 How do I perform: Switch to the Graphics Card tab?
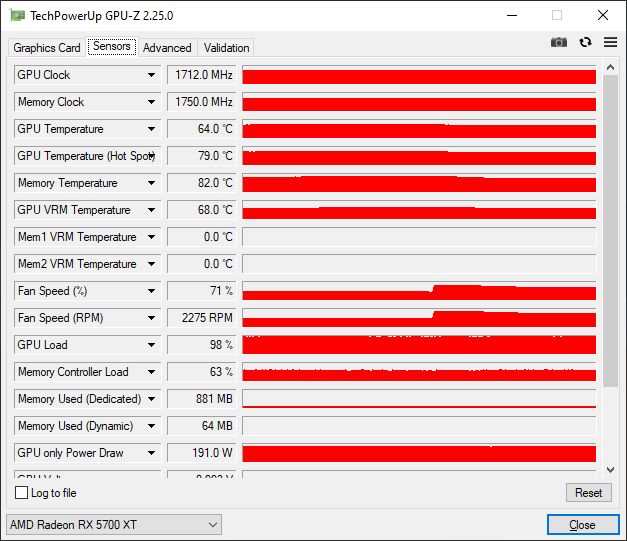click(47, 48)
